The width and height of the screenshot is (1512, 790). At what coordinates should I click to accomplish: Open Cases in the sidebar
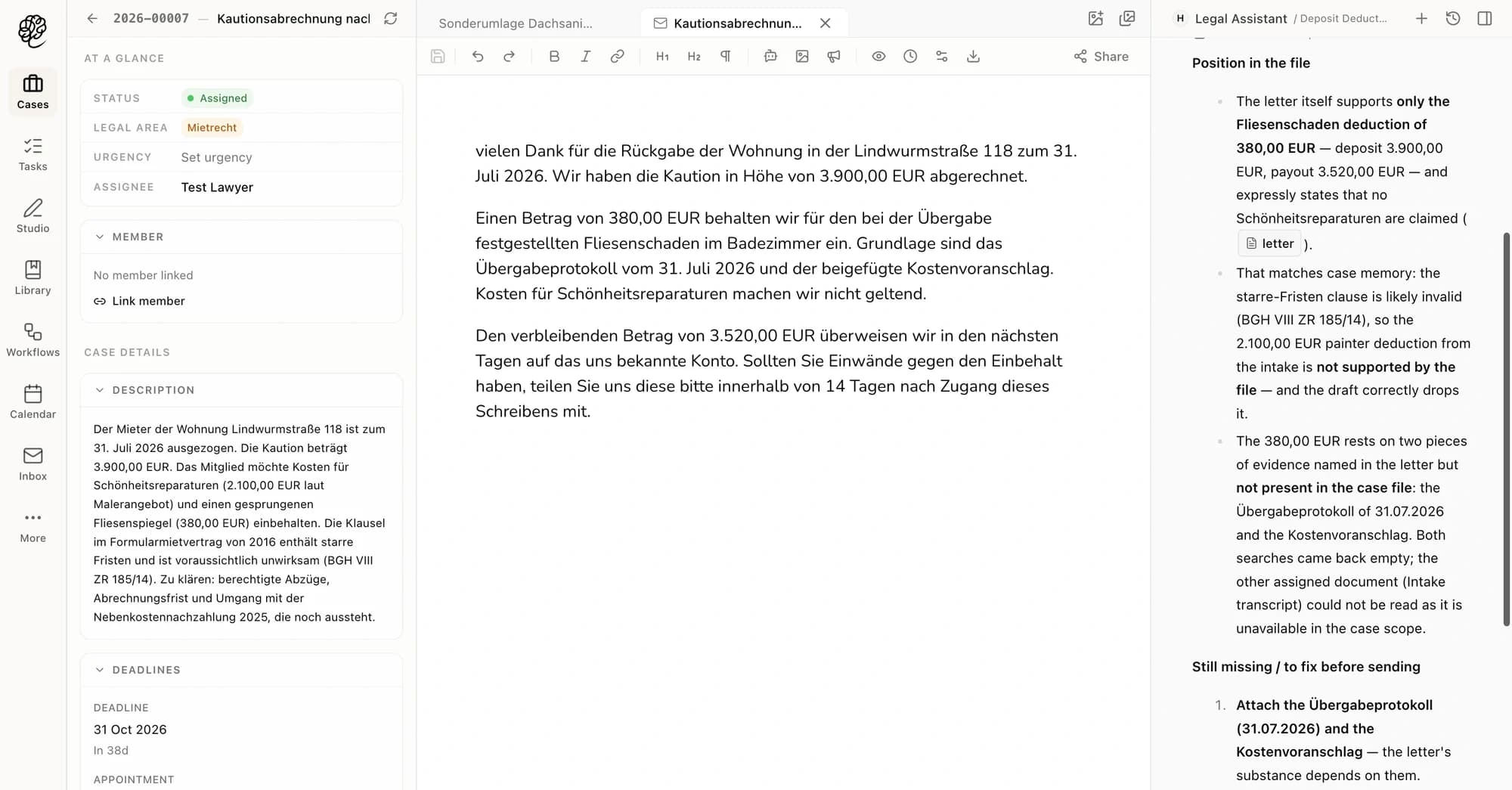(x=33, y=91)
